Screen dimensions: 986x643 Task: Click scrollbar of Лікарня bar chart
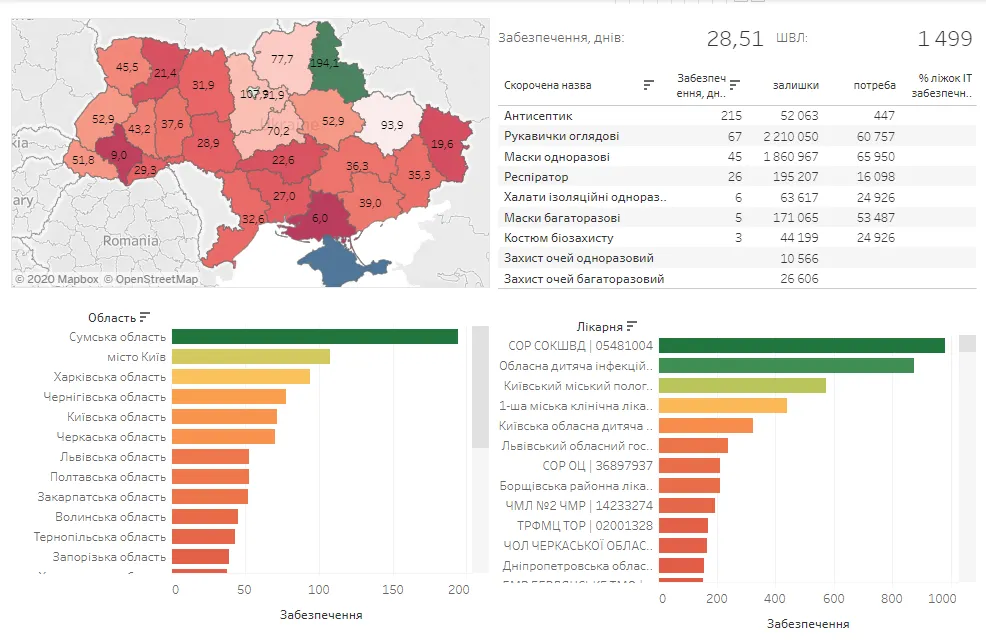click(967, 343)
